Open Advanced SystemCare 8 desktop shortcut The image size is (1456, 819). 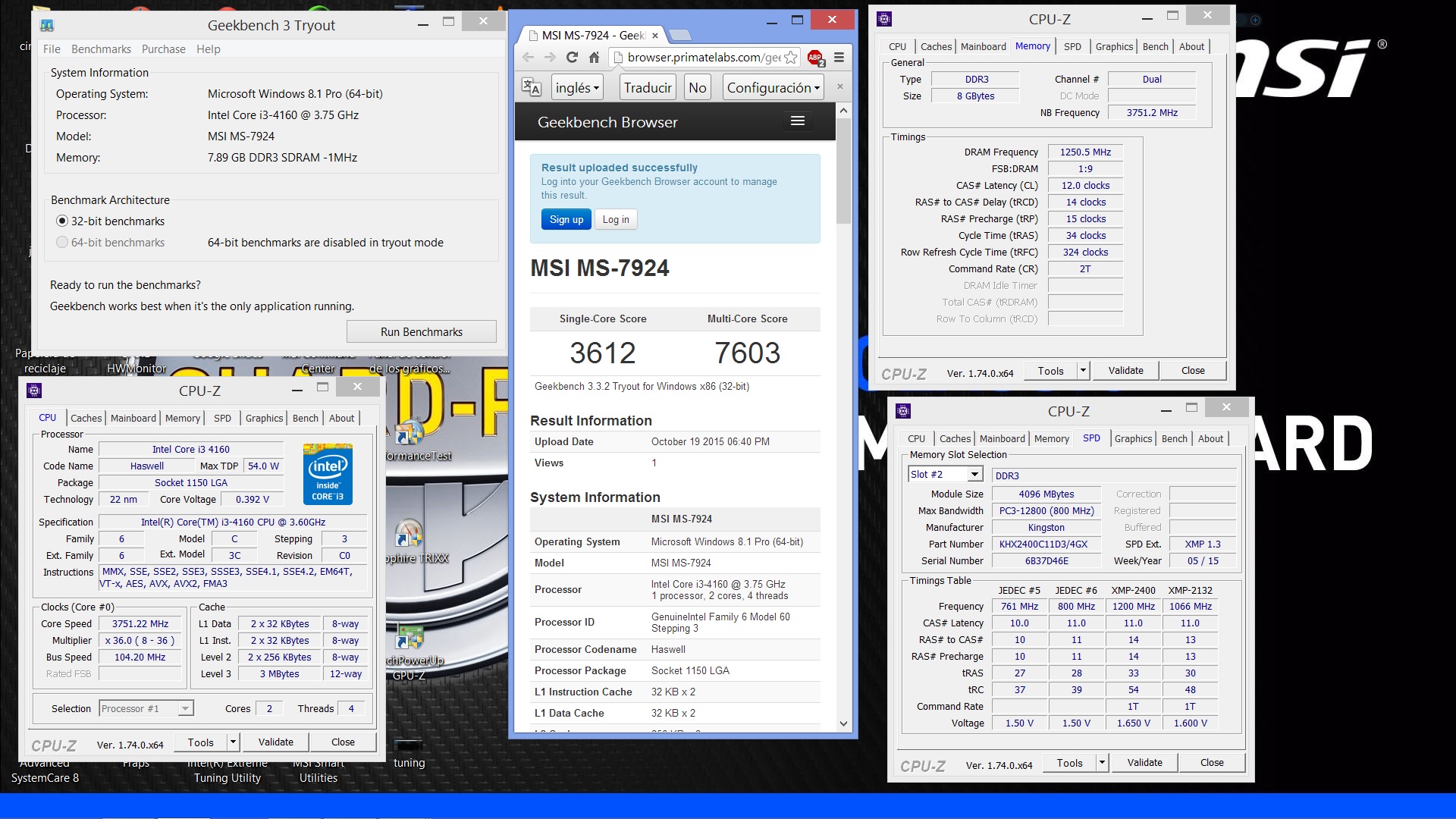45,770
